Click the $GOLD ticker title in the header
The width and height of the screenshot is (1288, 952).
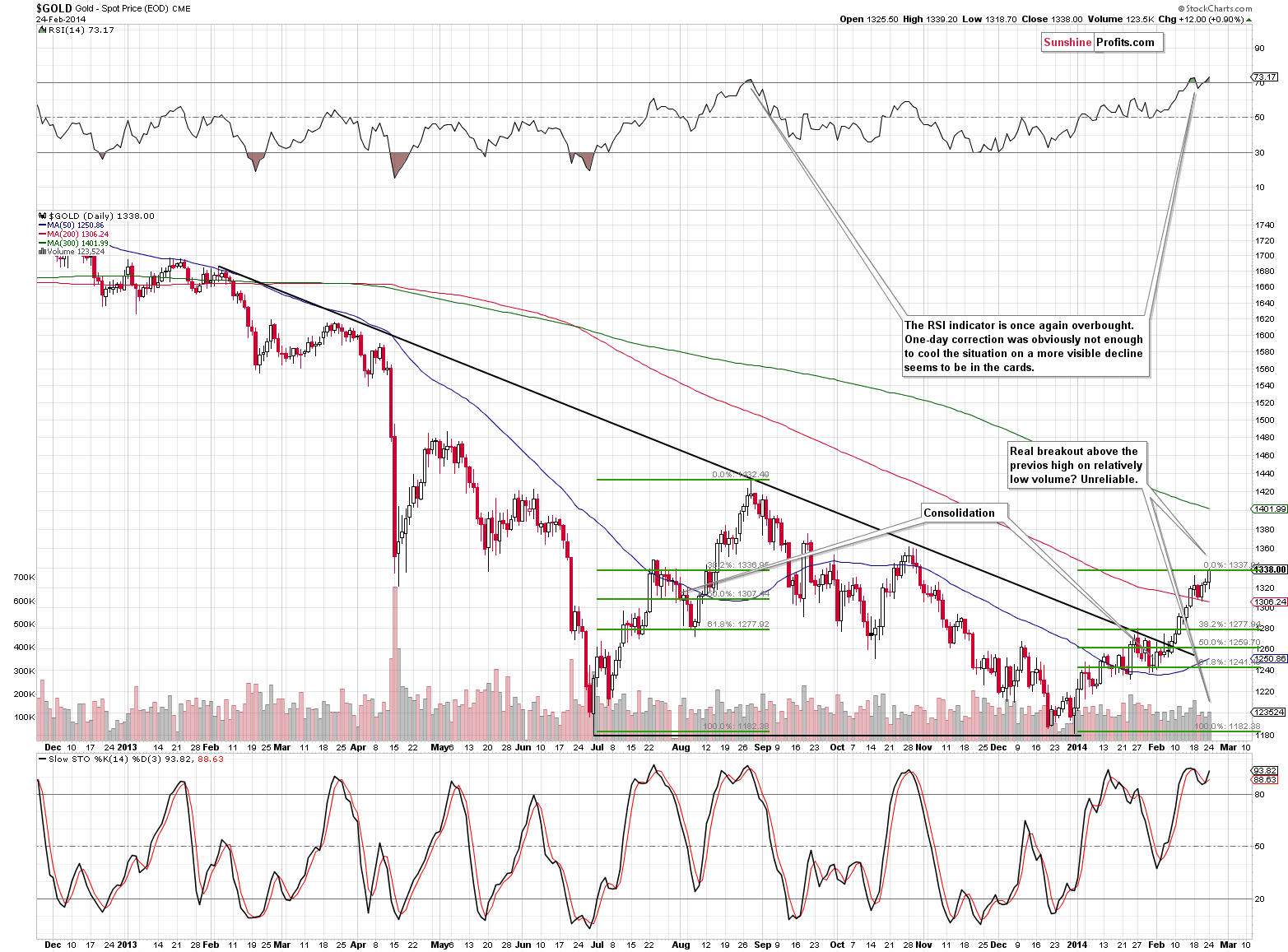[x=53, y=8]
